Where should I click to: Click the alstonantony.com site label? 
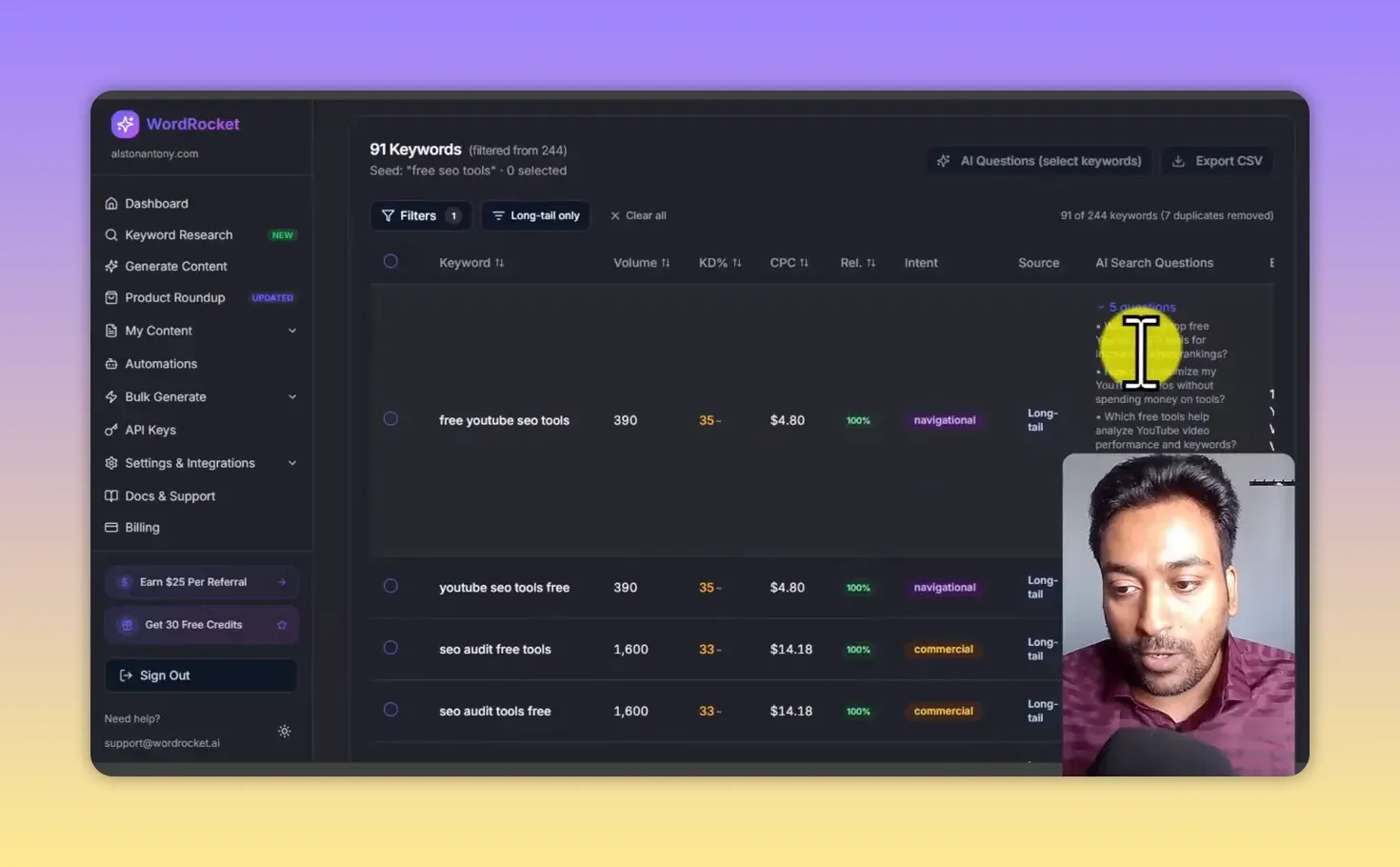point(154,153)
